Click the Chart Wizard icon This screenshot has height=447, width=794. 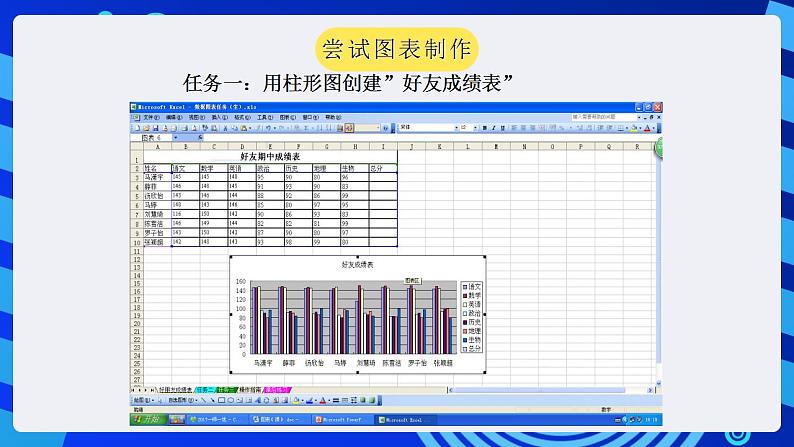[340, 128]
